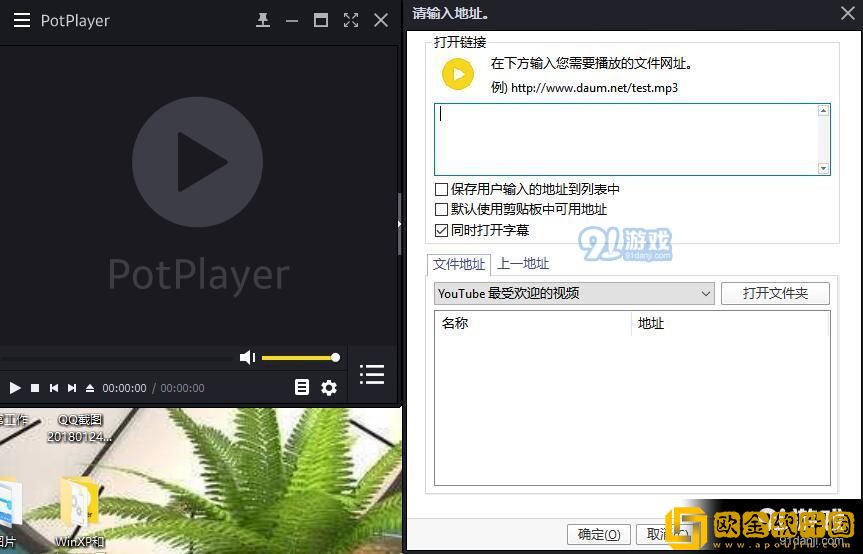The width and height of the screenshot is (863, 554).
Task: Click the yellow play logo in dialog
Action: [458, 74]
